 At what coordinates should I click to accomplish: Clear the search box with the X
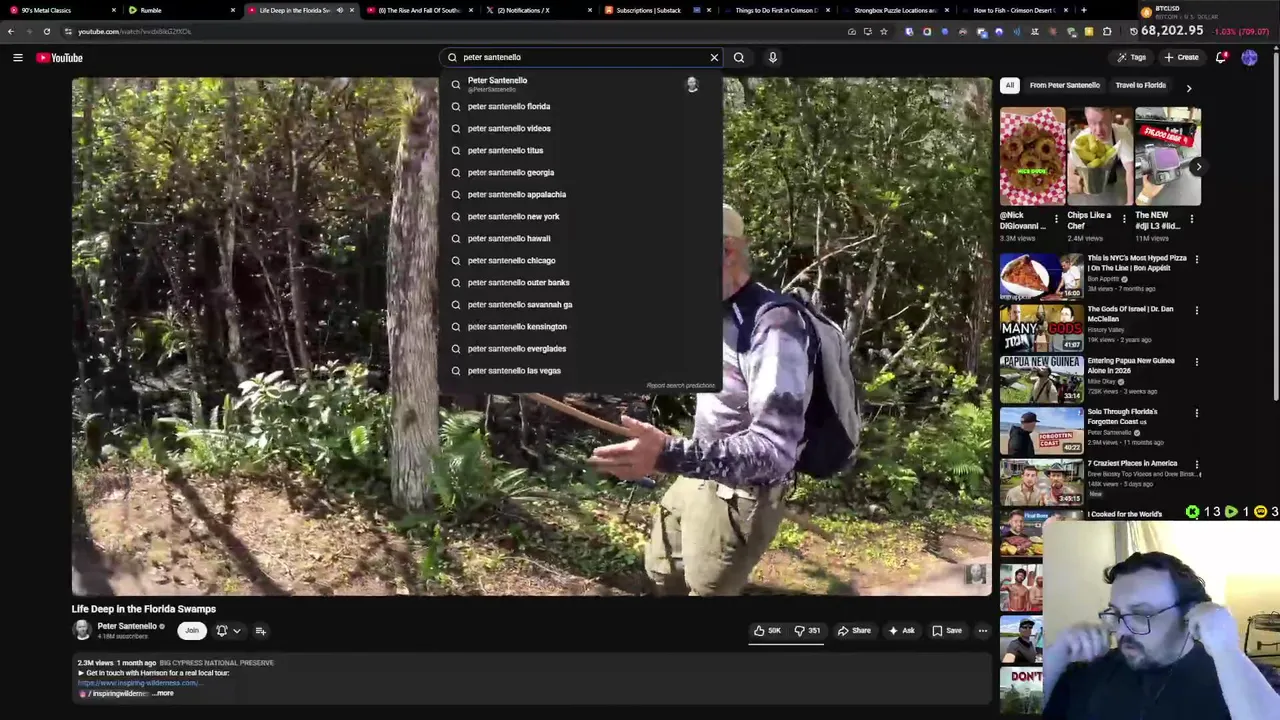[714, 57]
